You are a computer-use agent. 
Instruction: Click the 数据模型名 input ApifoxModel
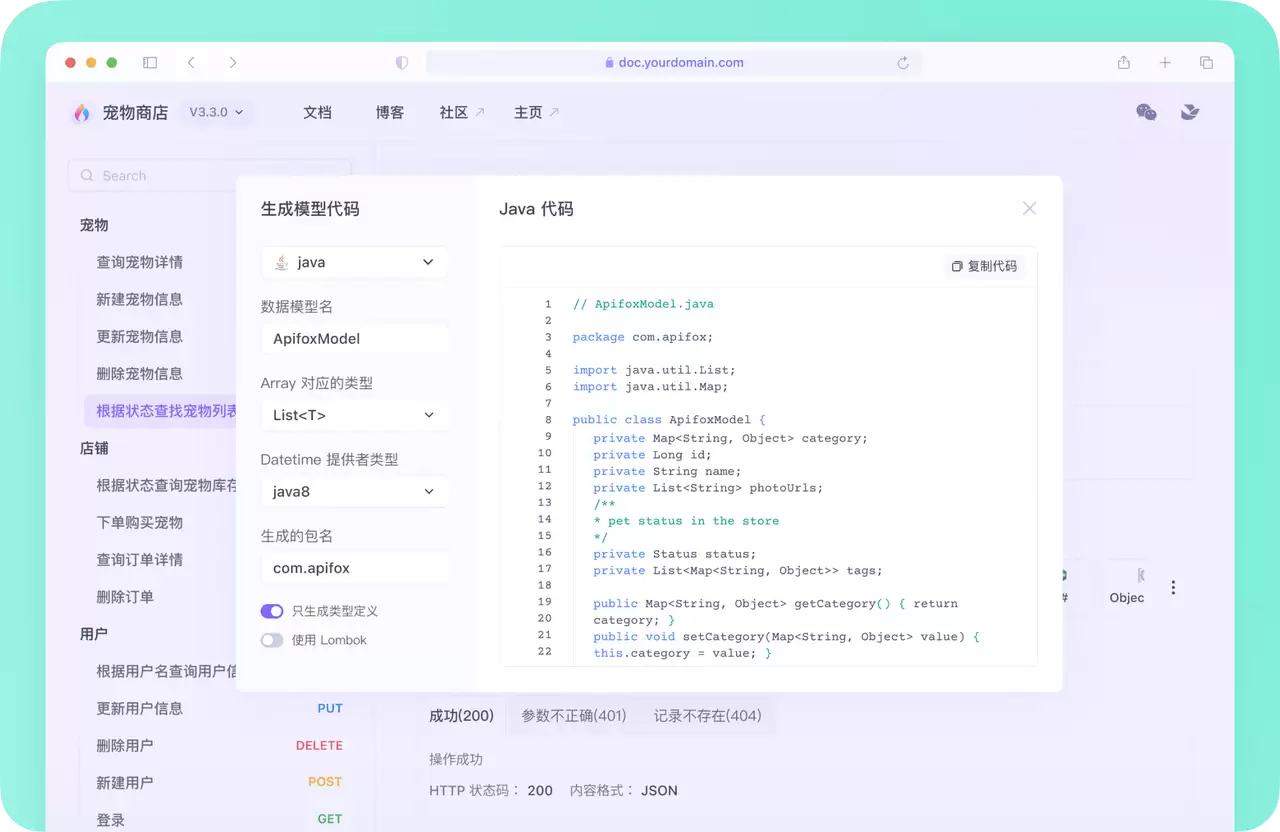[354, 339]
